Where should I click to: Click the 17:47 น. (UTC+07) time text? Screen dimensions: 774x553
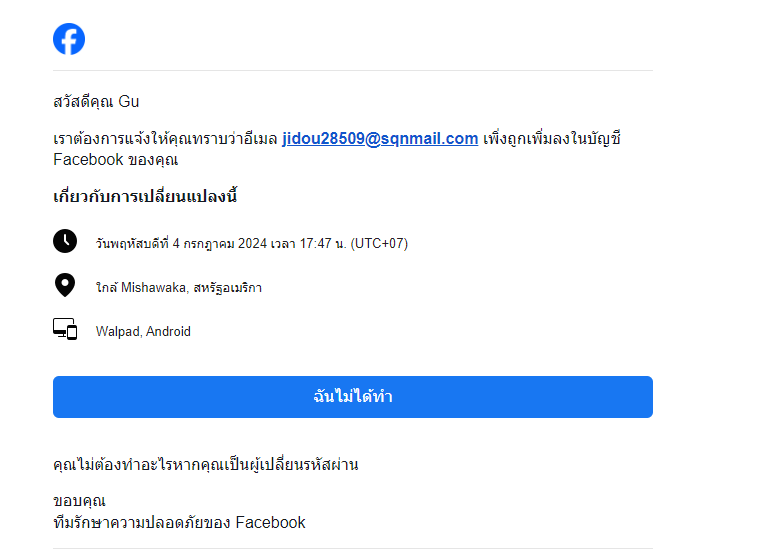tap(353, 243)
